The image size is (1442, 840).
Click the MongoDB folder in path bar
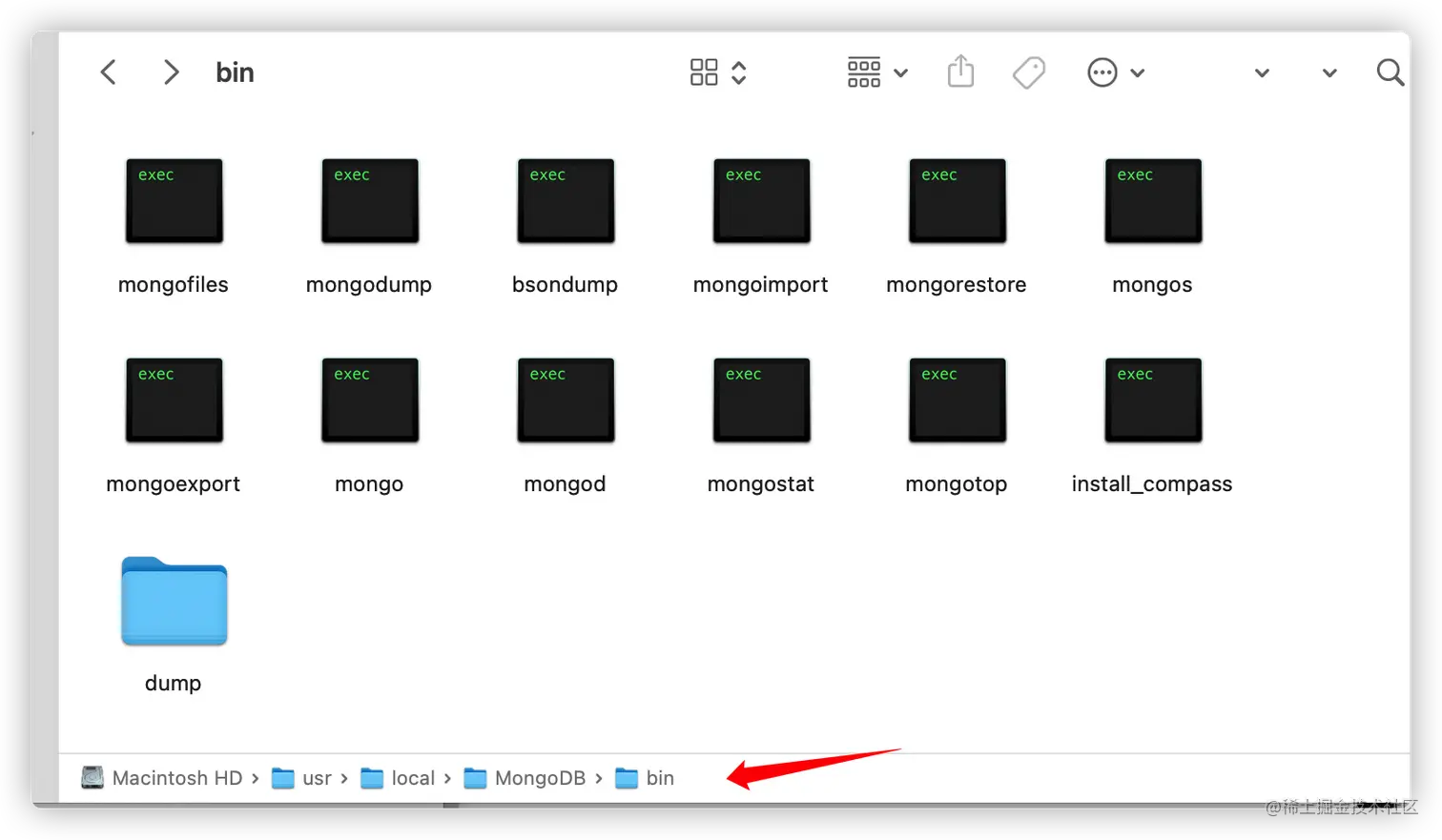[525, 778]
